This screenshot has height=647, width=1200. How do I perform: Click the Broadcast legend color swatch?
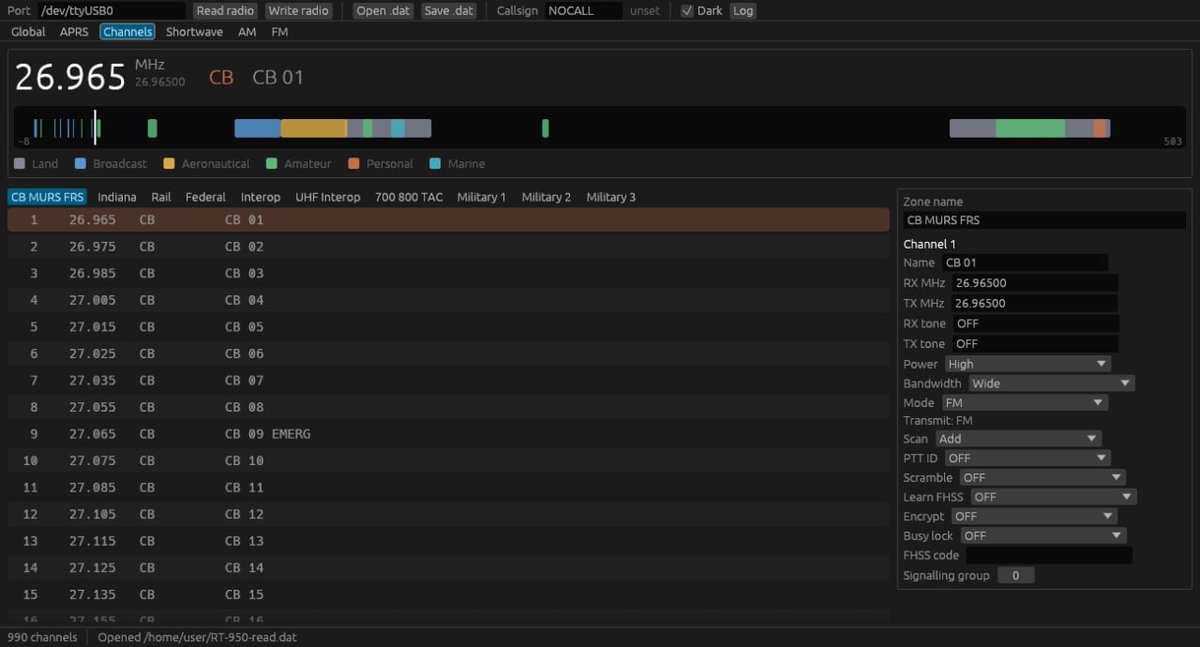pos(81,163)
